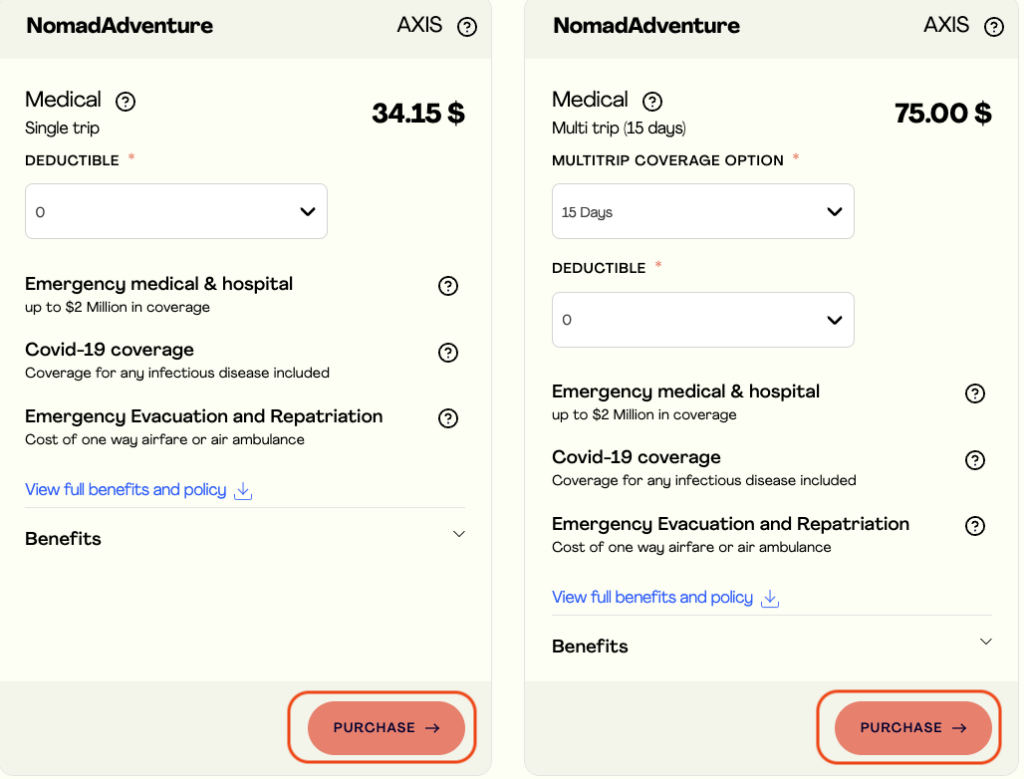Click AXIS help icon in single trip card
Image resolution: width=1024 pixels, height=779 pixels.
click(x=467, y=27)
